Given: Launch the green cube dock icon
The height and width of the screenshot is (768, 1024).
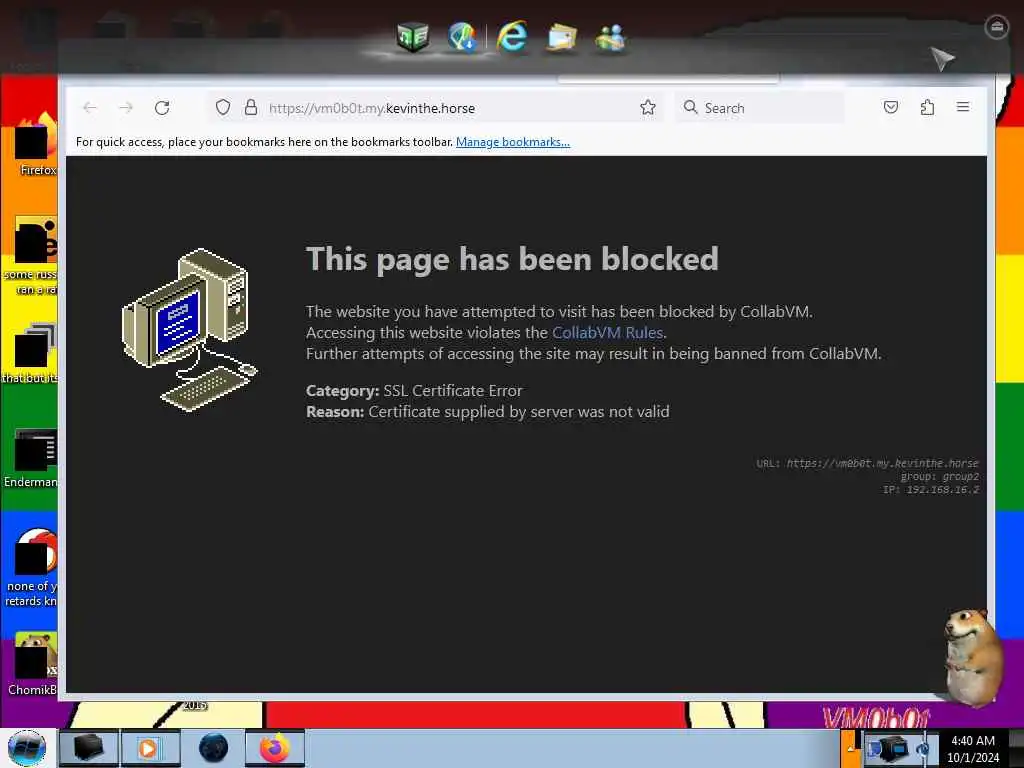Looking at the screenshot, I should tap(413, 37).
